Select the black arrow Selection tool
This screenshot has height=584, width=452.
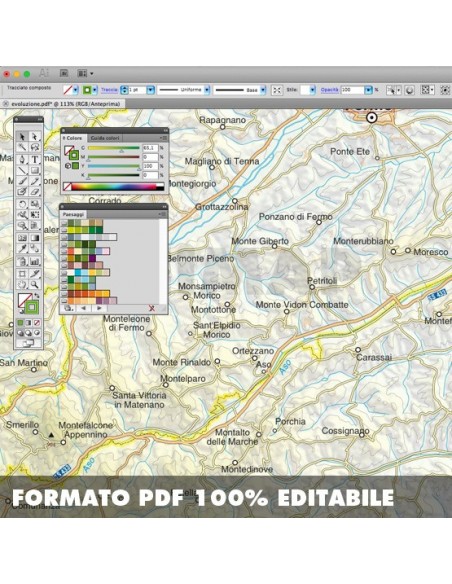(x=22, y=136)
